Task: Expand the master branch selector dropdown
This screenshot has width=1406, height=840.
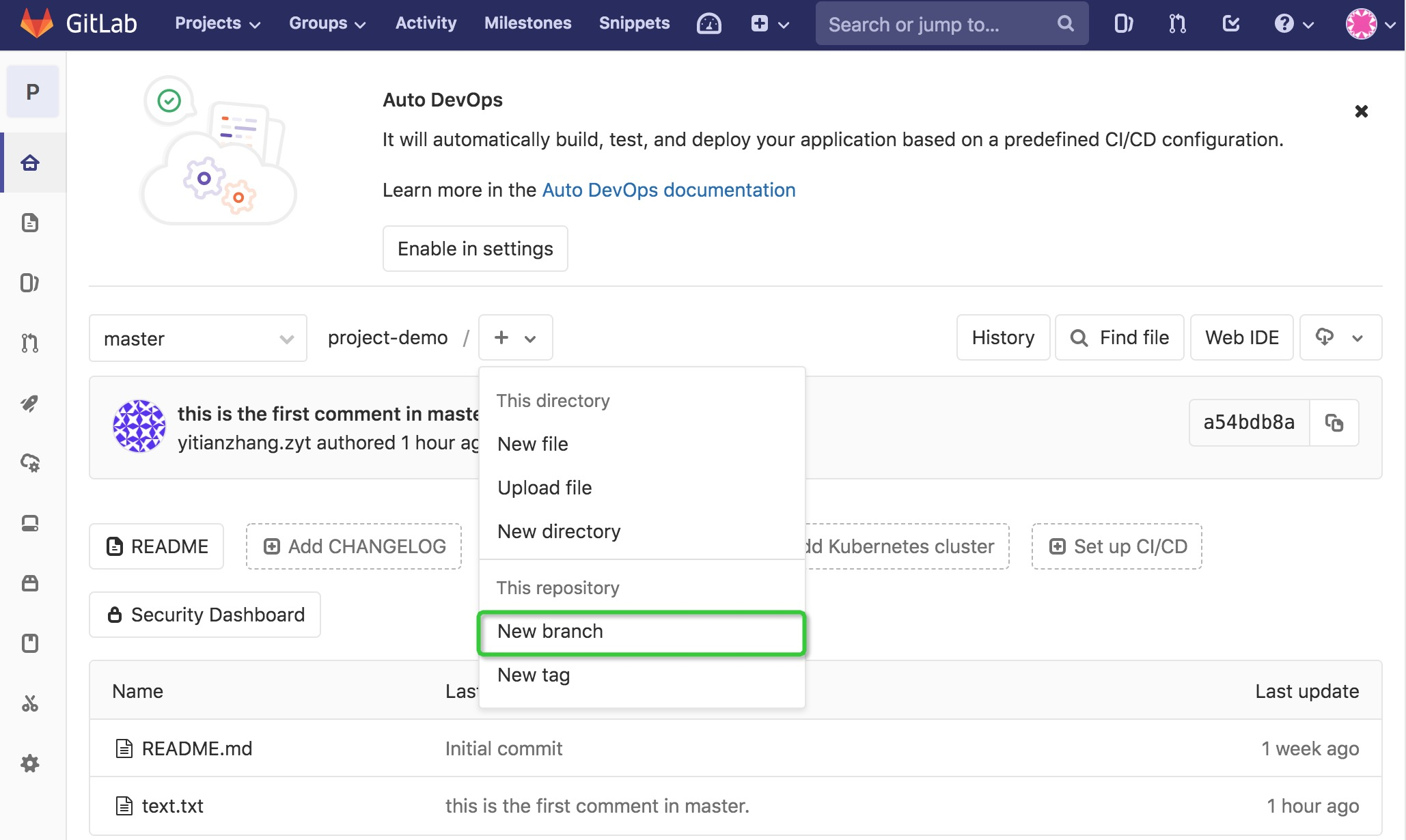Action: [198, 338]
